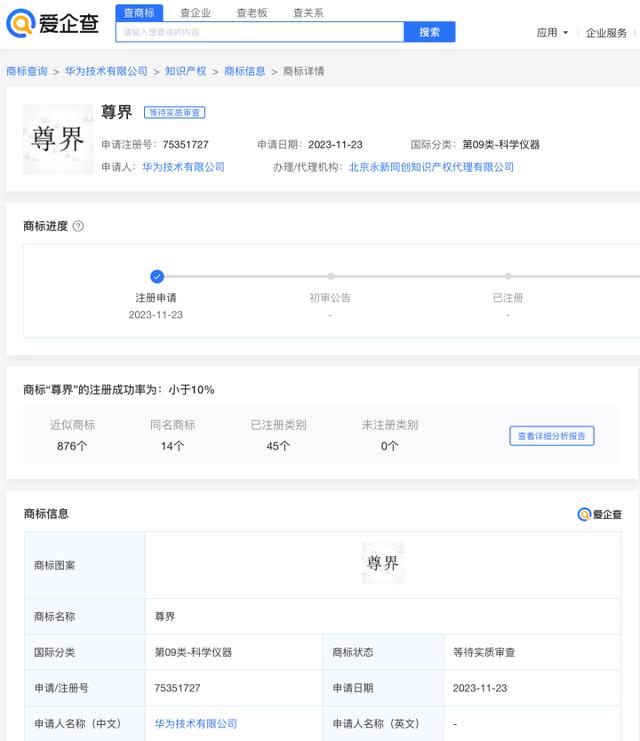Click the small 尊界 image in 商标图案 row
This screenshot has width=640, height=741.
coord(383,563)
